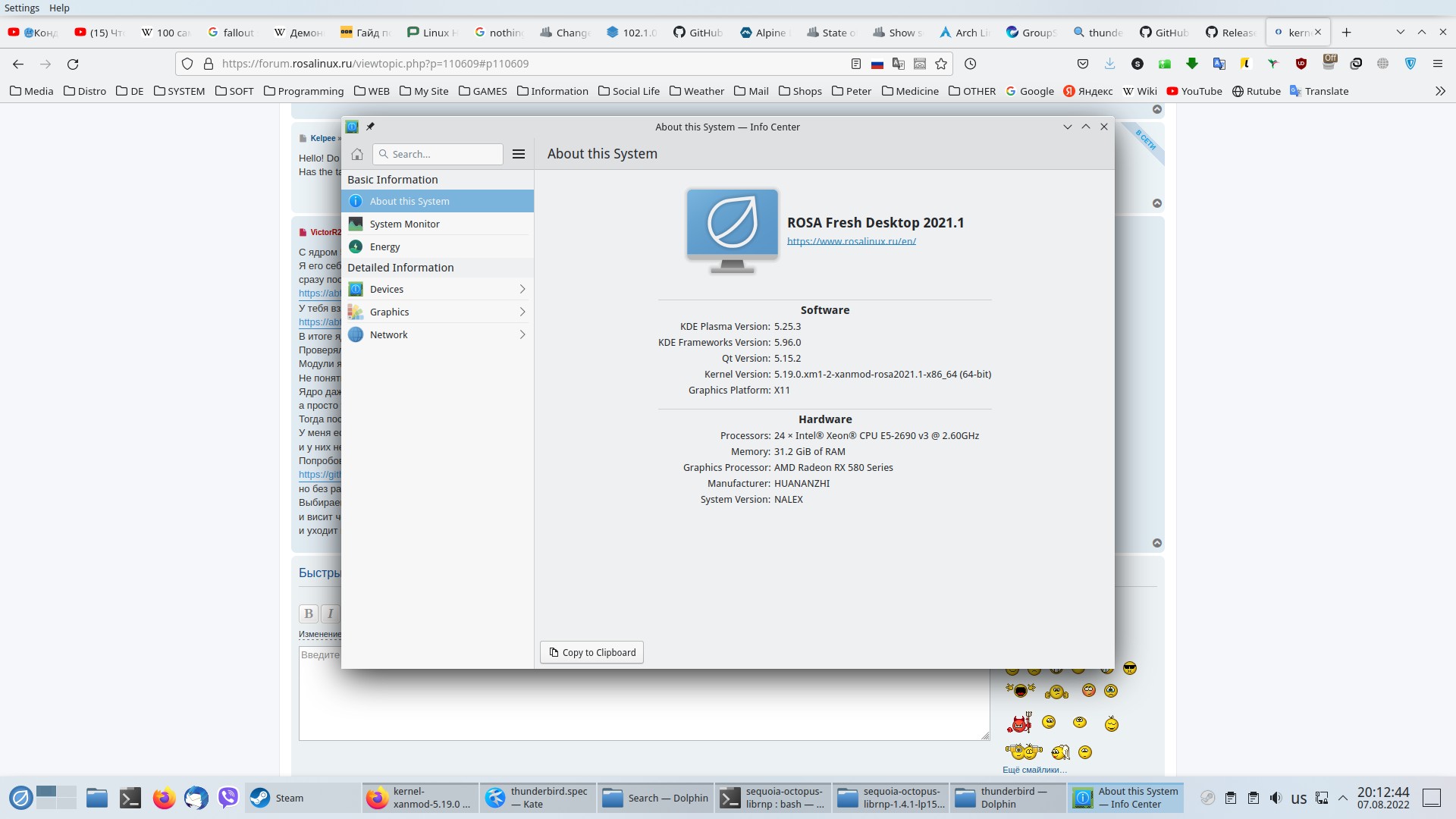The height and width of the screenshot is (819, 1456).
Task: Open the Settings menu
Action: point(21,8)
